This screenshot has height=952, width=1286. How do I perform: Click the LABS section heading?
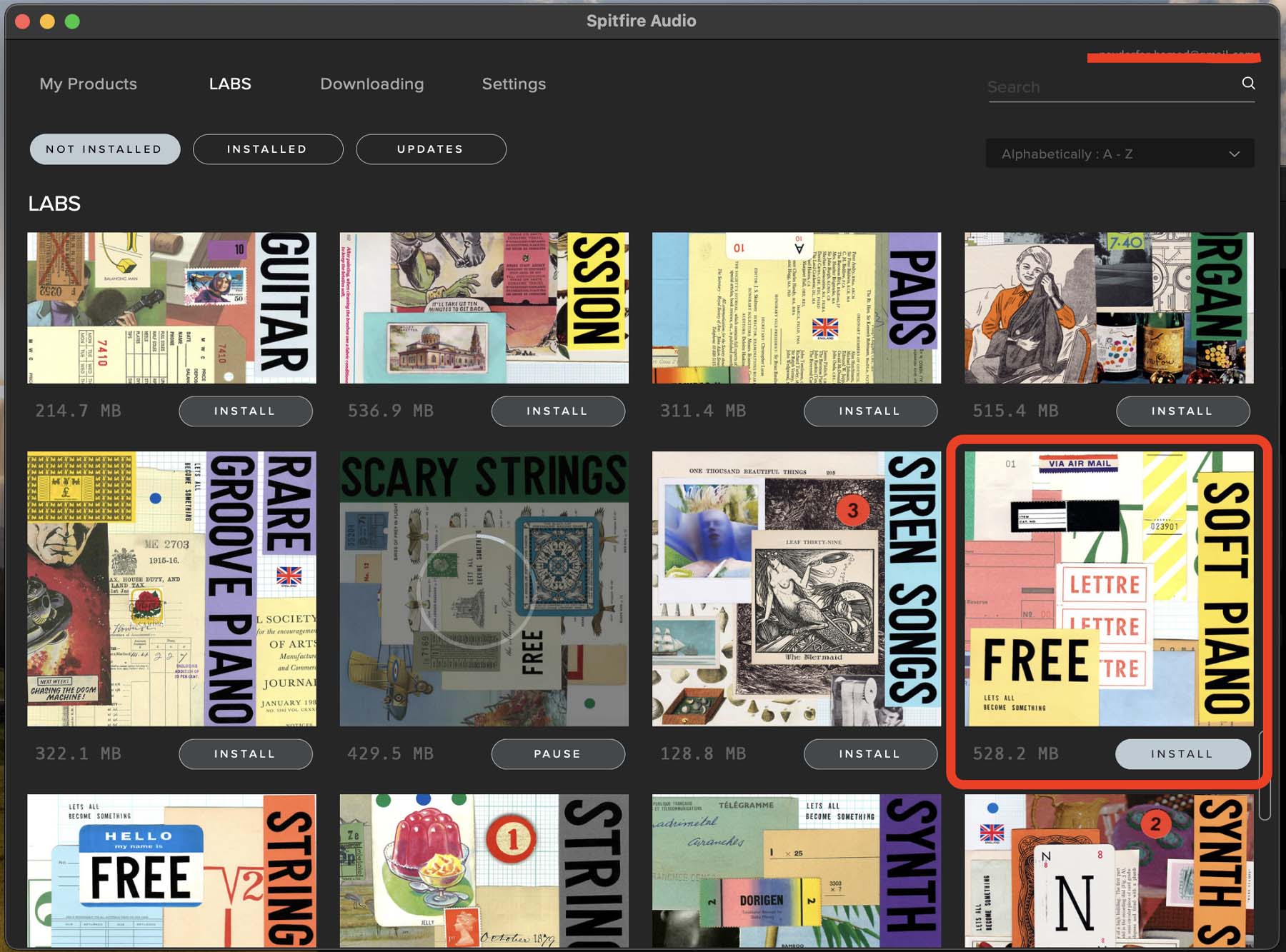coord(54,204)
